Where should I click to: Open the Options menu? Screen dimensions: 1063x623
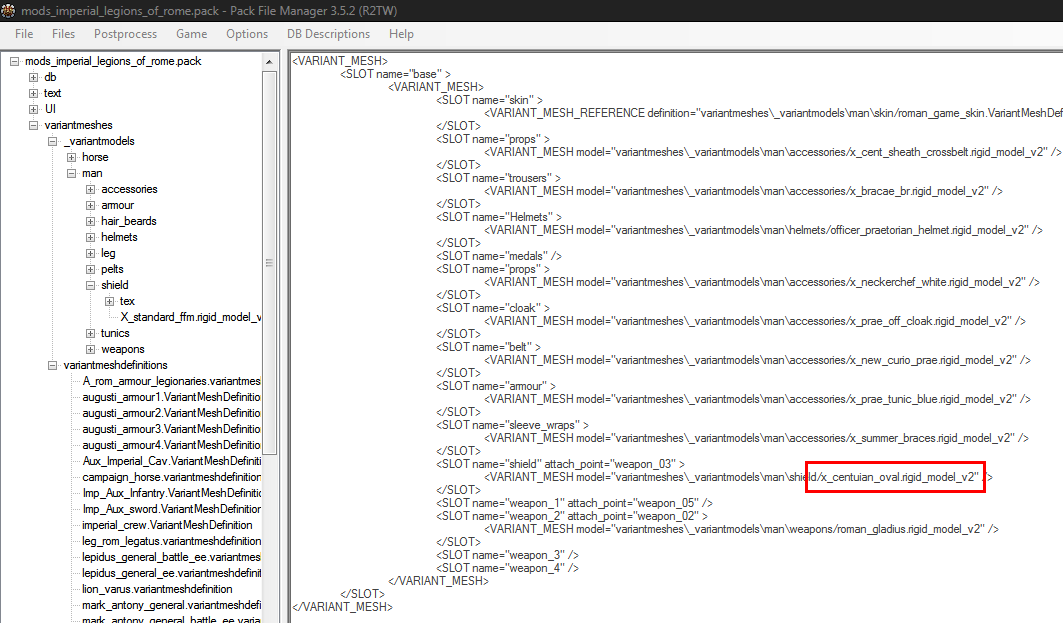coord(247,34)
